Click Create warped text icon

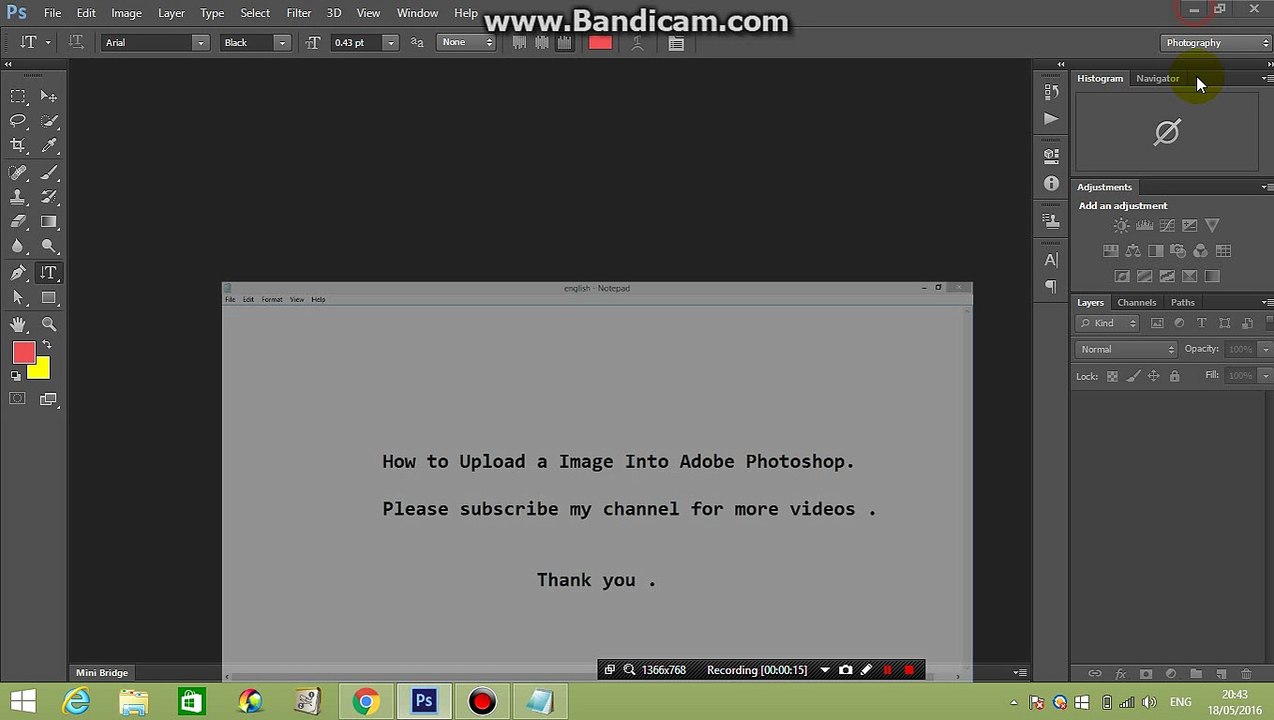click(637, 43)
